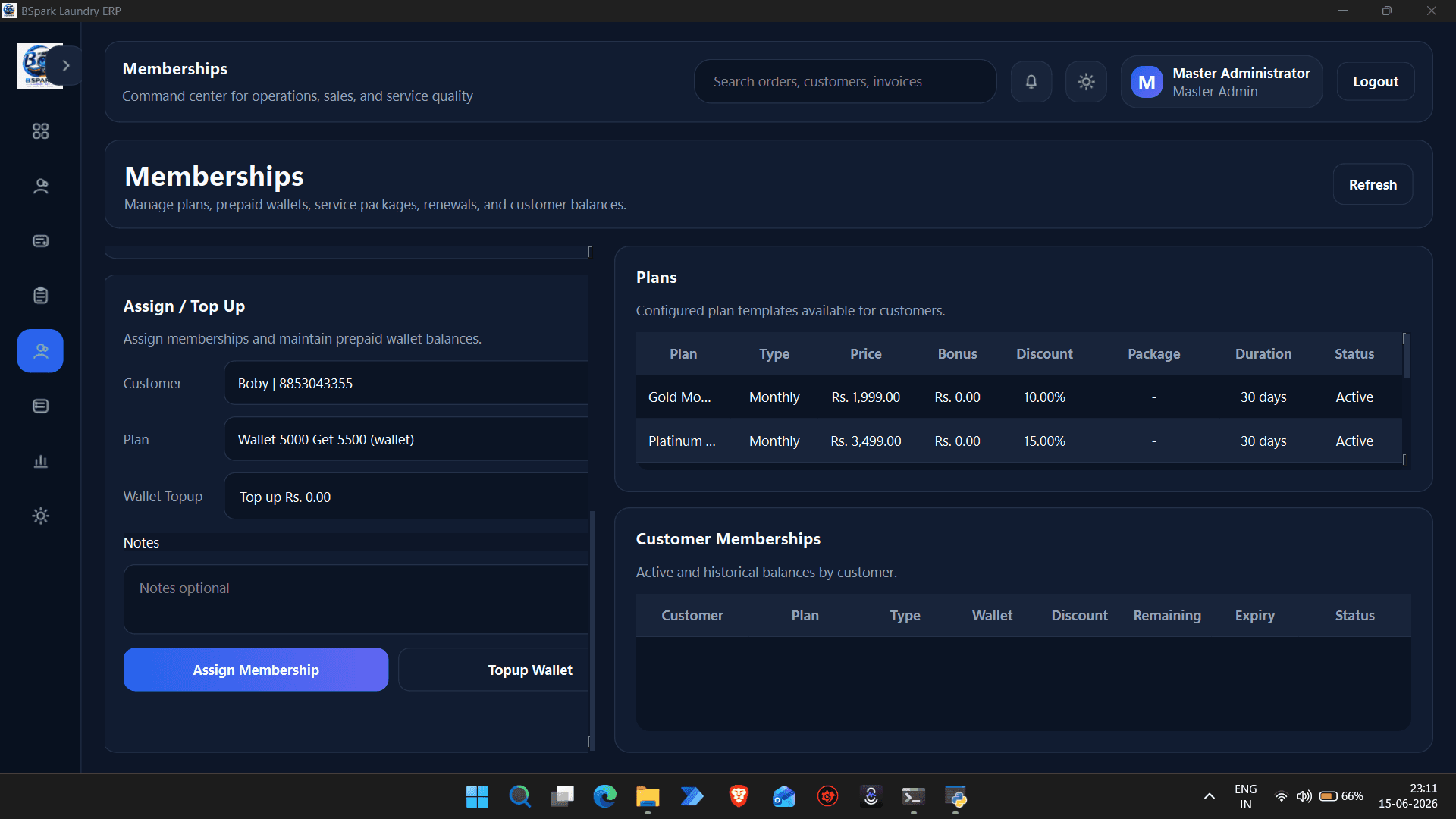The height and width of the screenshot is (819, 1456).
Task: Open Task View in taskbar
Action: (562, 796)
